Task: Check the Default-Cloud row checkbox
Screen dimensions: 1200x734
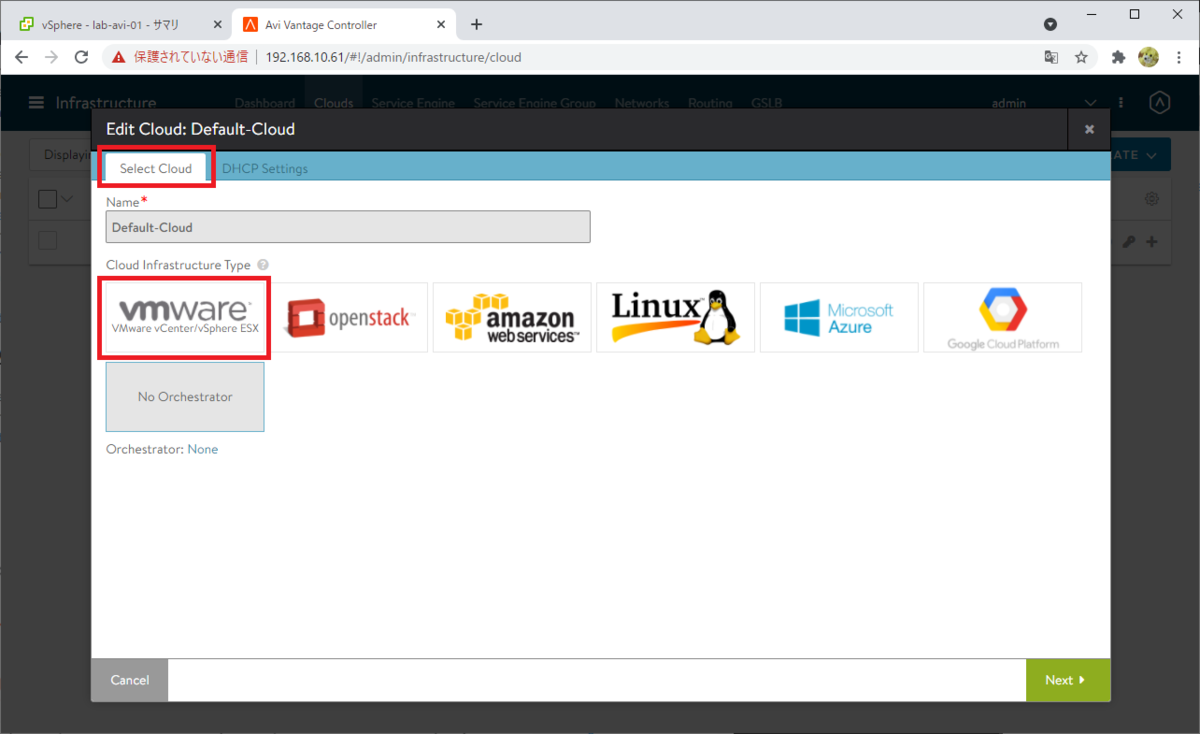Action: (x=48, y=241)
